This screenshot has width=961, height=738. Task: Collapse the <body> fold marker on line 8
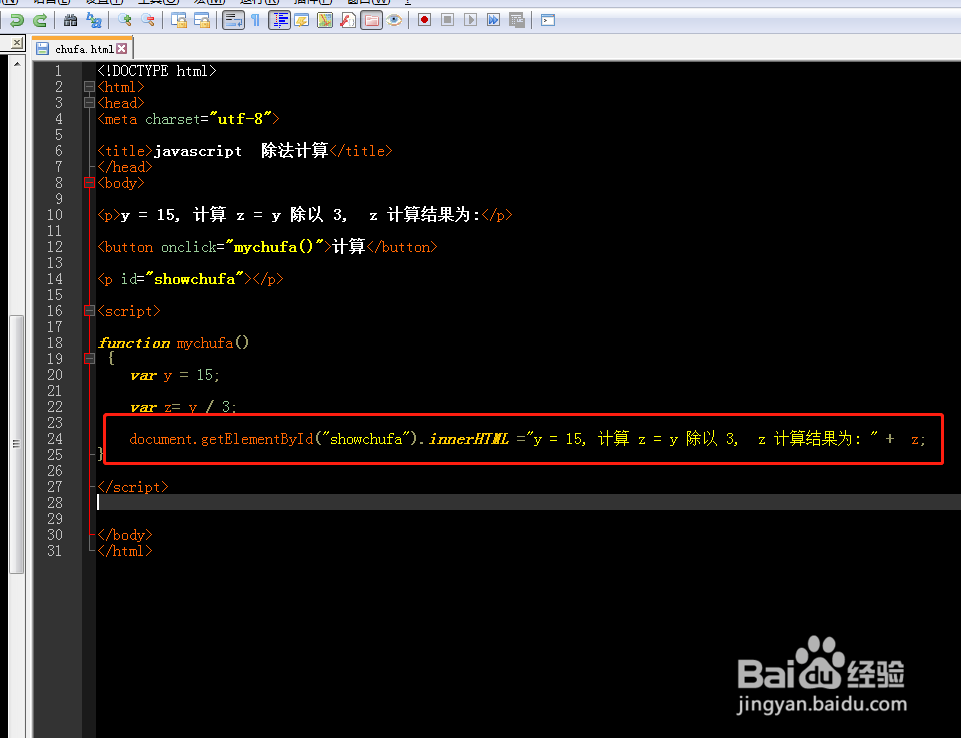click(89, 183)
